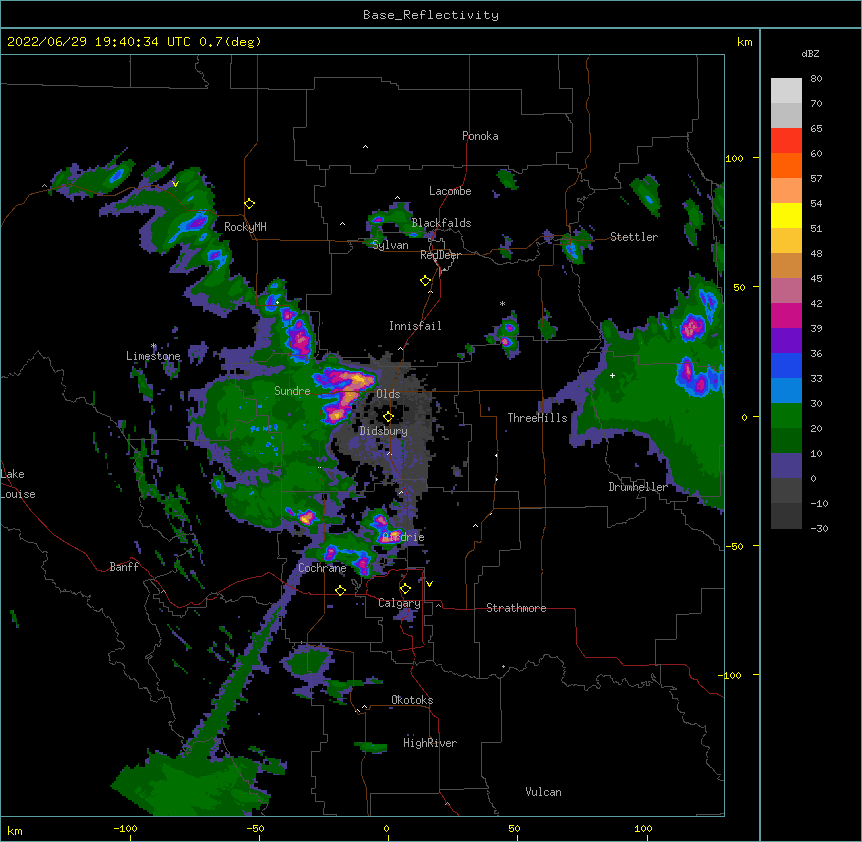Click the yellow diamond marker below Cochrane
Image resolution: width=862 pixels, height=842 pixels.
[340, 590]
